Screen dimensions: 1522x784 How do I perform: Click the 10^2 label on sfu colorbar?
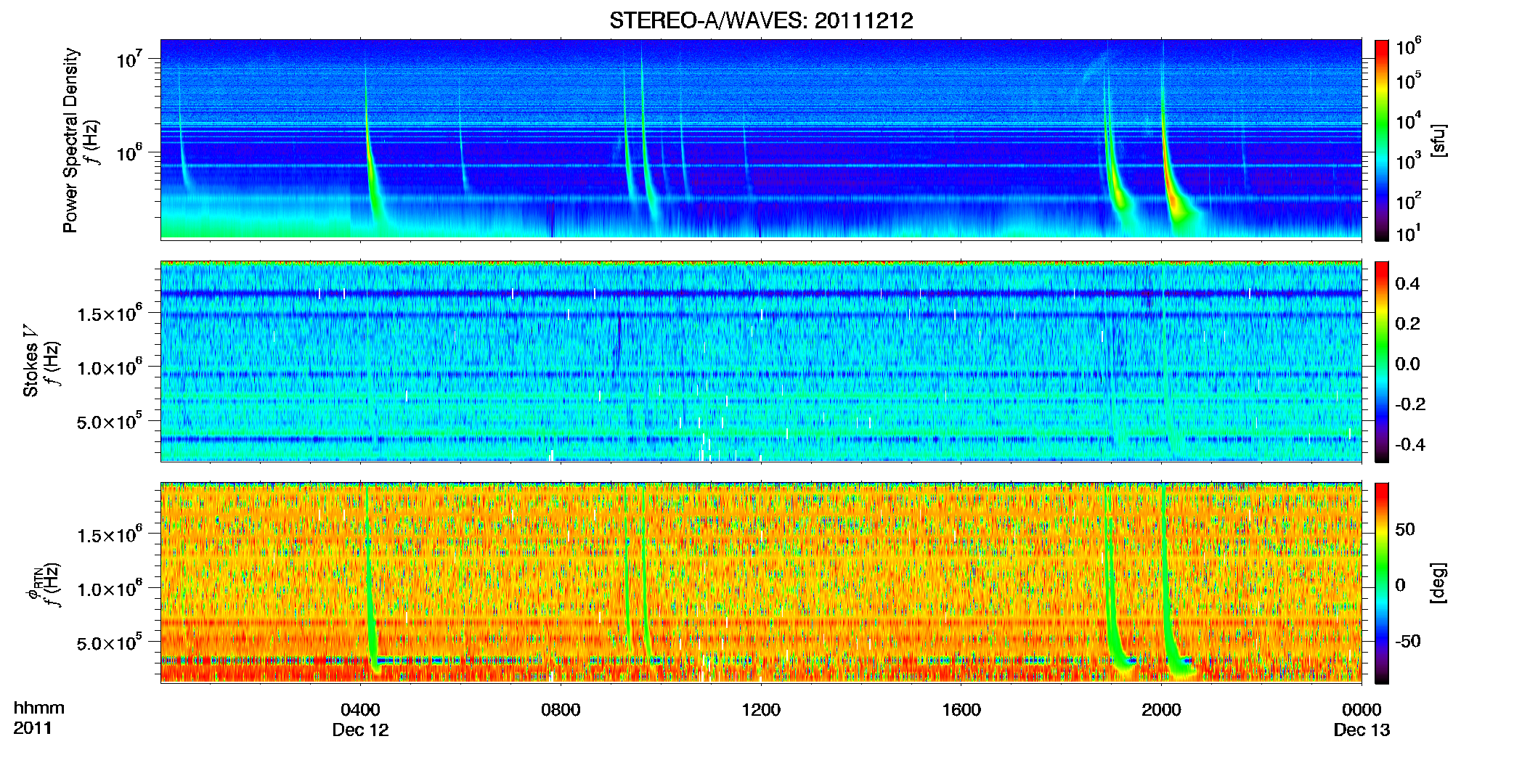click(1409, 200)
